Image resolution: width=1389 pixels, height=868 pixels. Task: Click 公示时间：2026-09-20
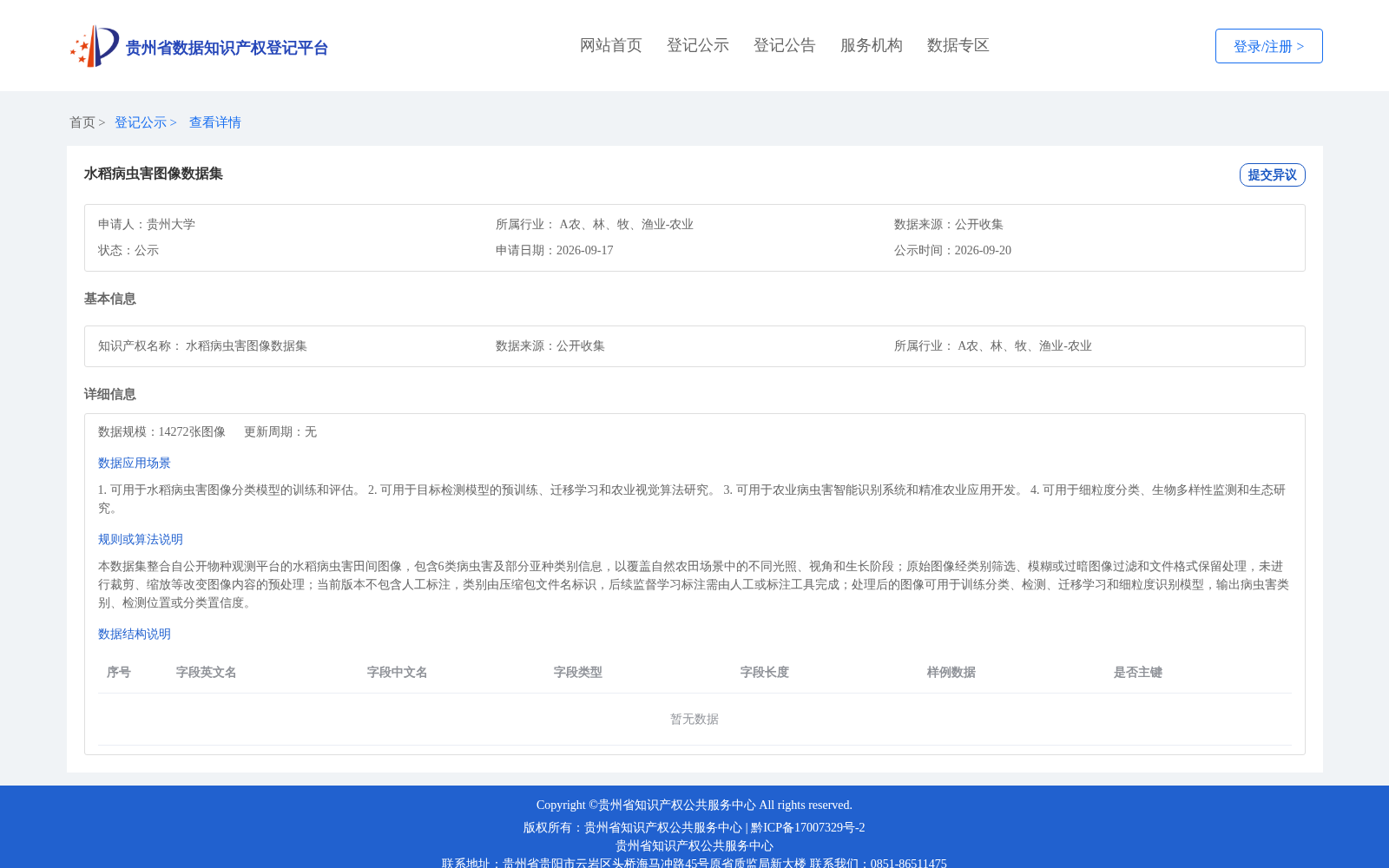tap(953, 251)
